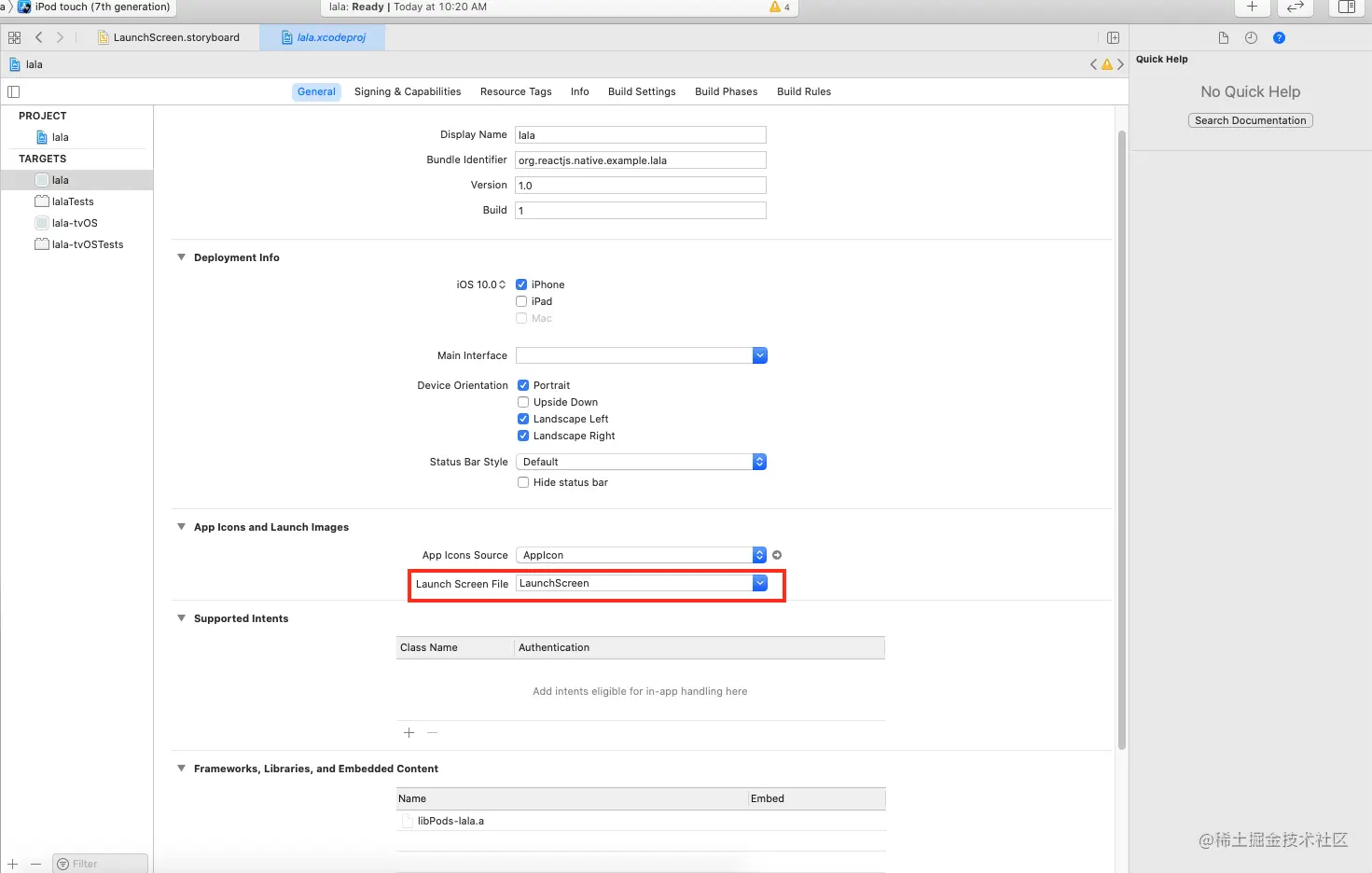Click the Display Name field

[x=641, y=135]
